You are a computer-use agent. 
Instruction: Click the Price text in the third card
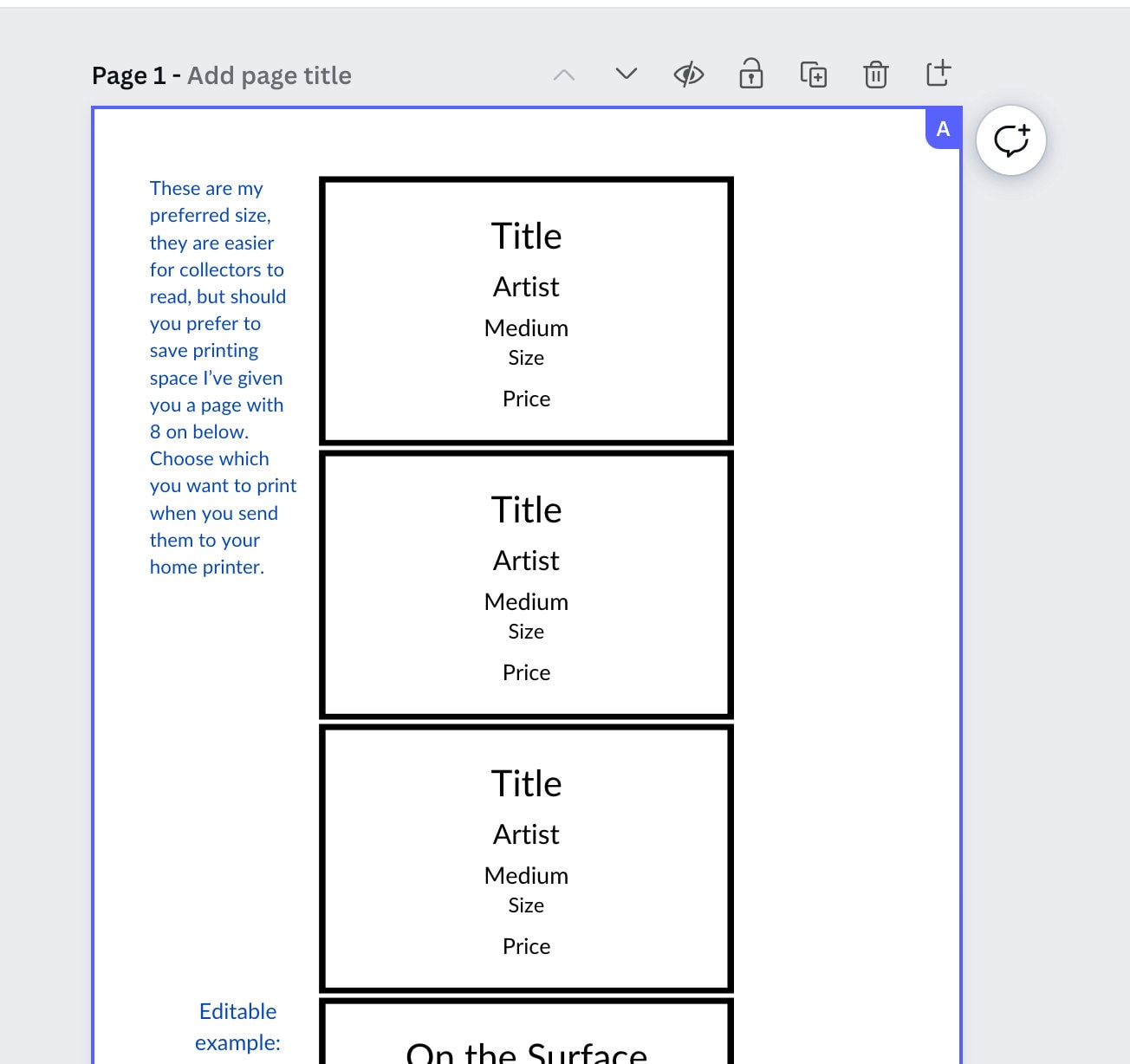coord(526,946)
